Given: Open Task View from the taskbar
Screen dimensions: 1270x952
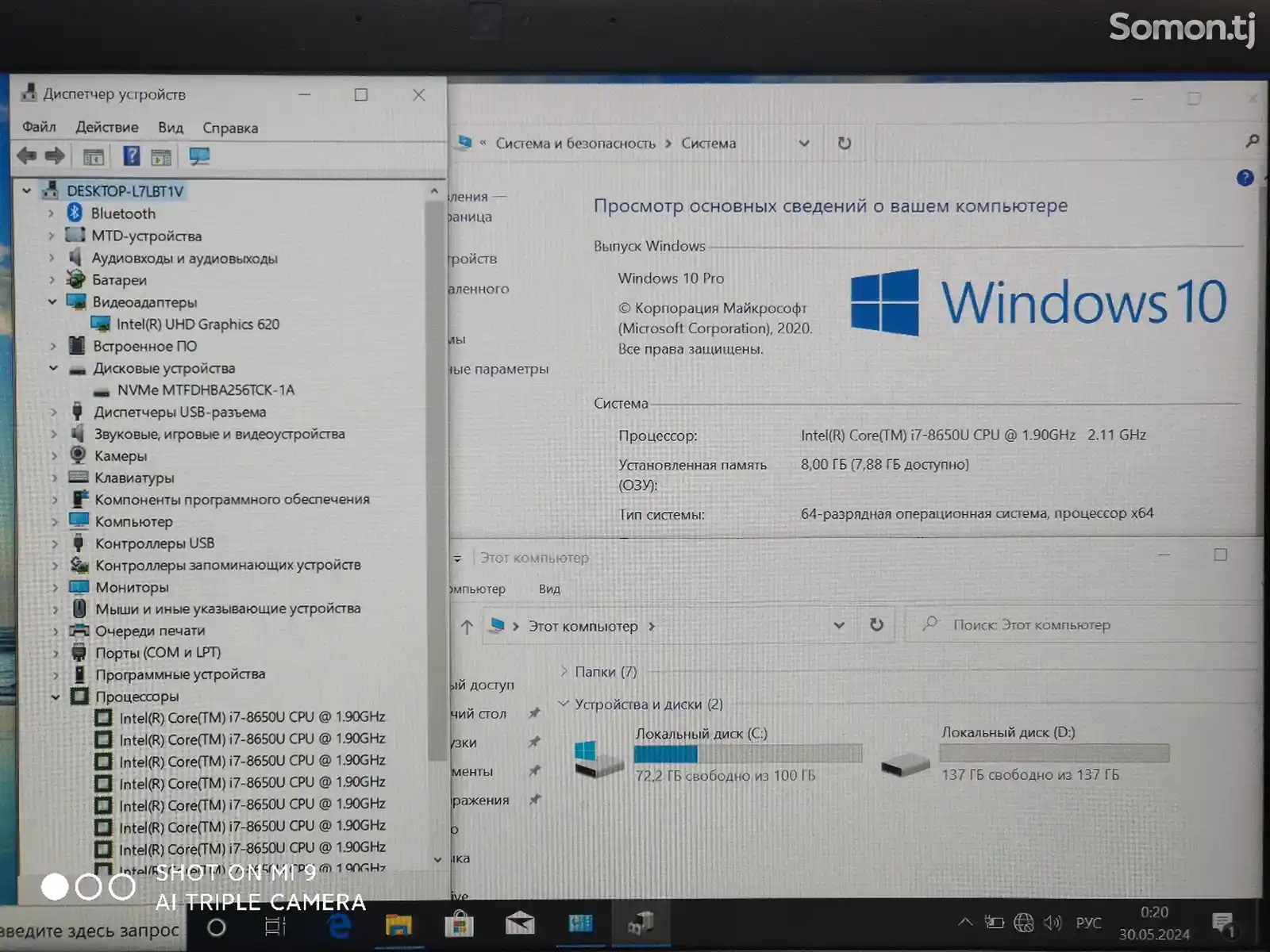Looking at the screenshot, I should pos(275,926).
